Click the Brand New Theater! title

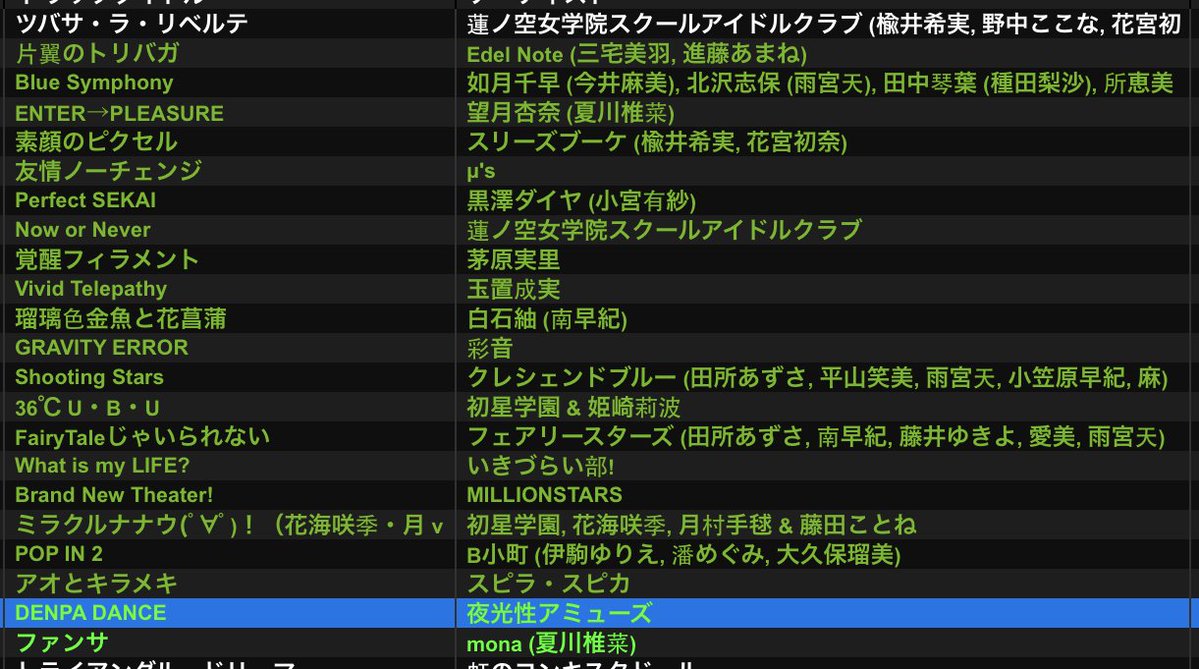coord(114,495)
